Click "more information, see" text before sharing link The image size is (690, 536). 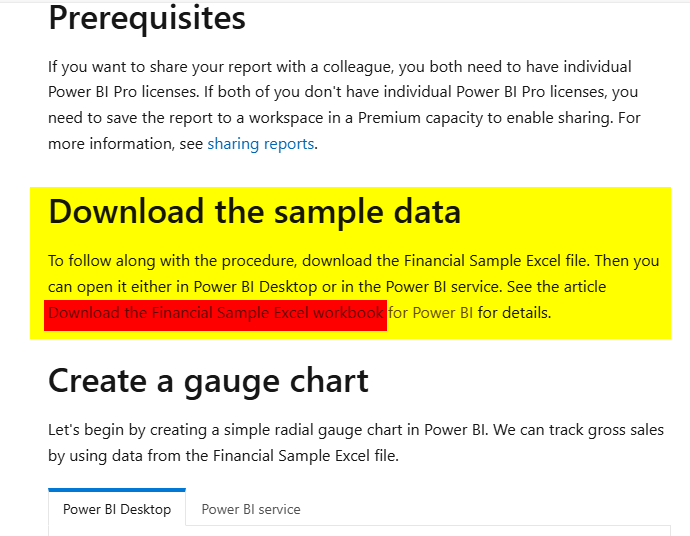pos(125,144)
